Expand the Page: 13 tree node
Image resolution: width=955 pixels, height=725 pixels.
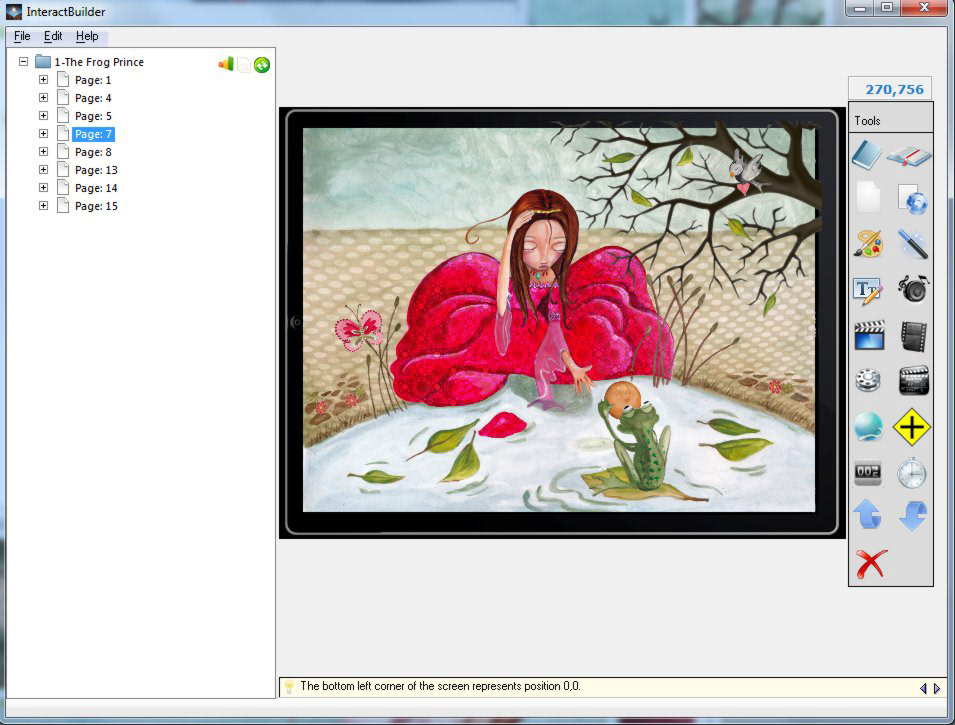[43, 169]
